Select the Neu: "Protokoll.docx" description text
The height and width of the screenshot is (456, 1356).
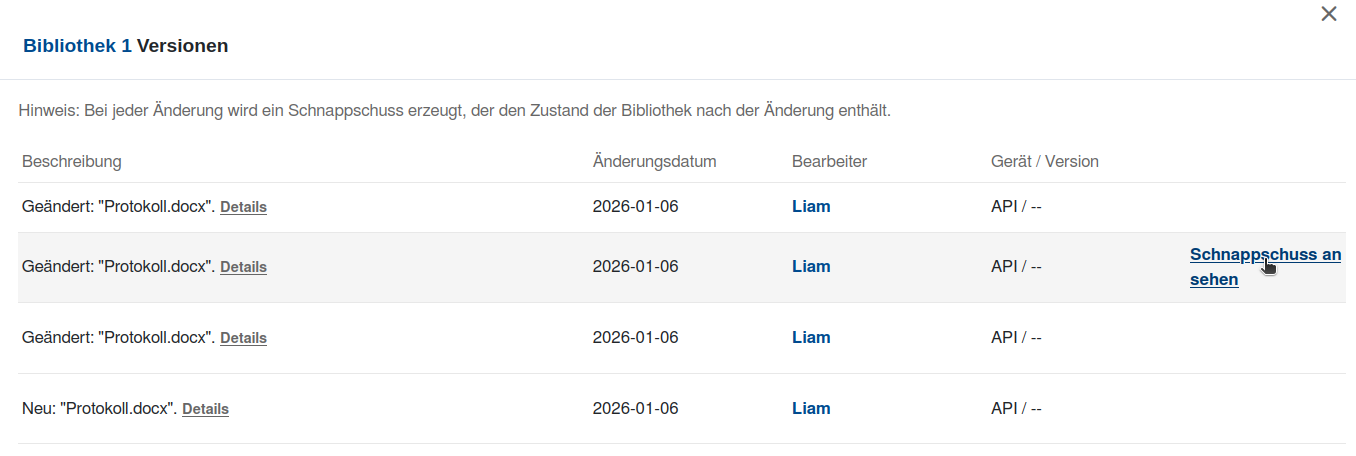tap(99, 409)
